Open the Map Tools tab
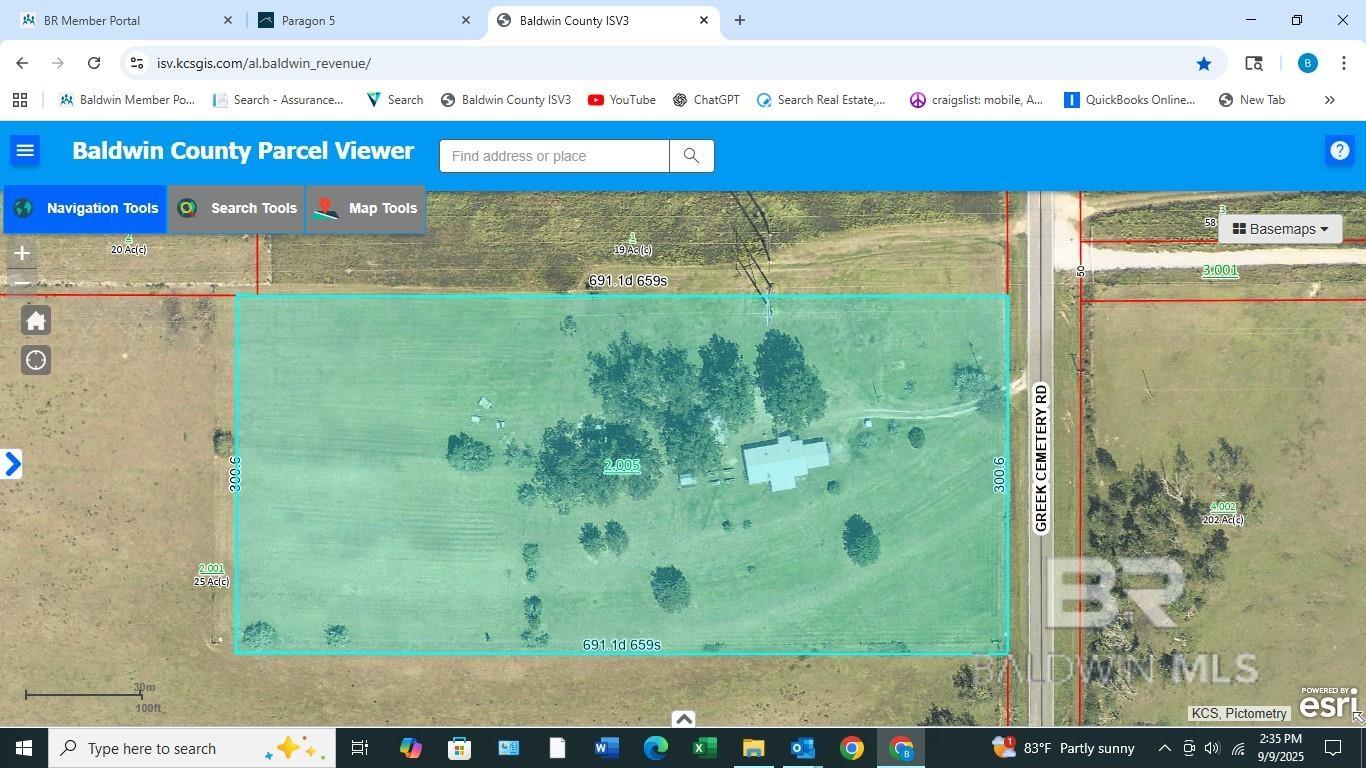 [366, 208]
